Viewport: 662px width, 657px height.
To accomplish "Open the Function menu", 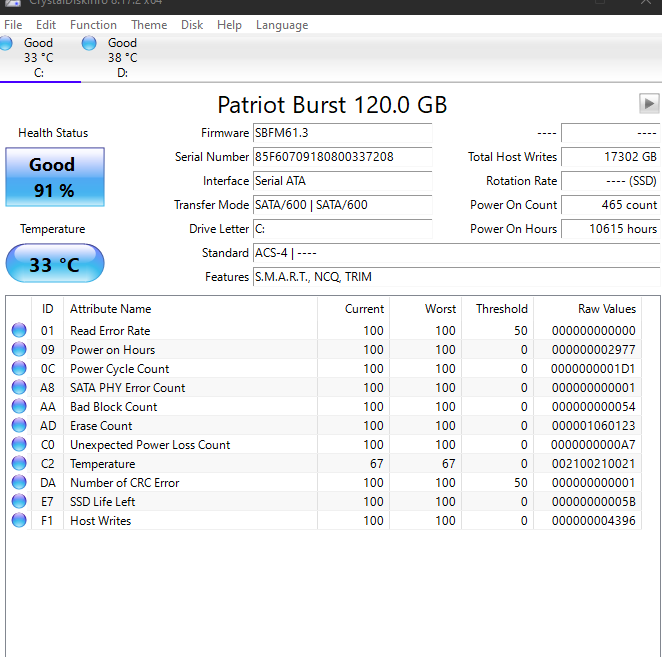I will [93, 25].
